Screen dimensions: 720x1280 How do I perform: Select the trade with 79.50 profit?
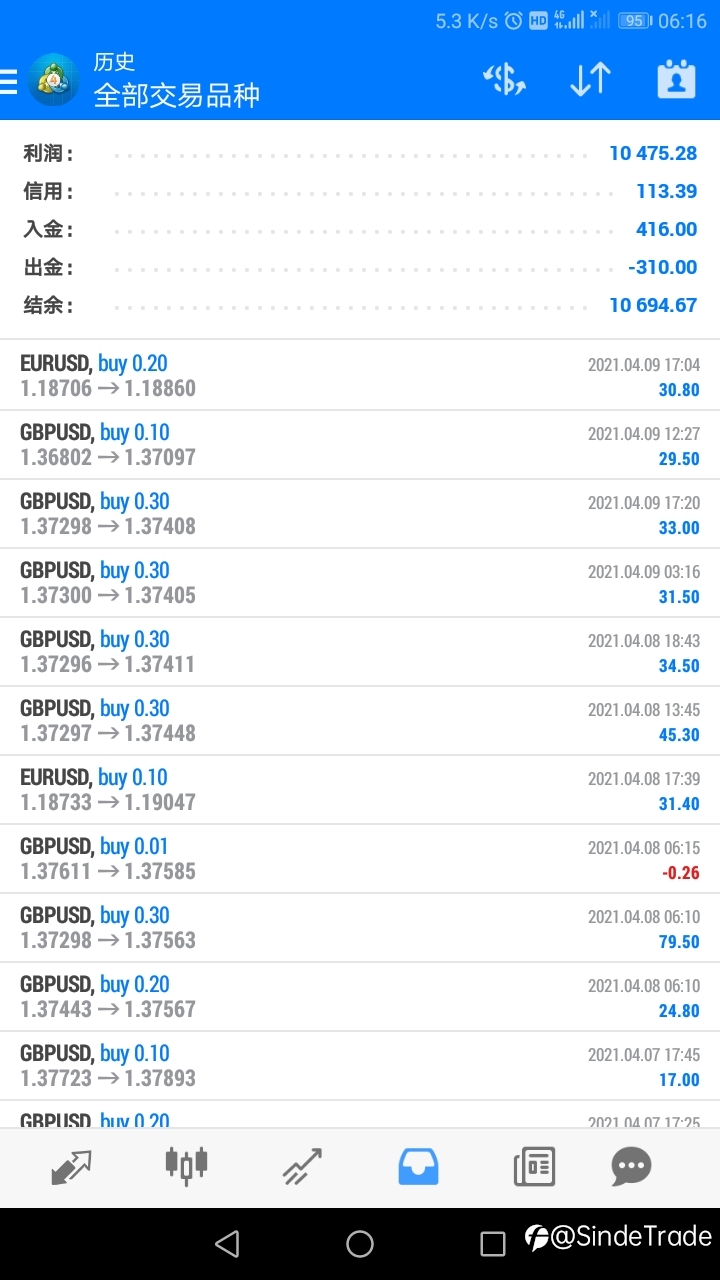coord(360,928)
